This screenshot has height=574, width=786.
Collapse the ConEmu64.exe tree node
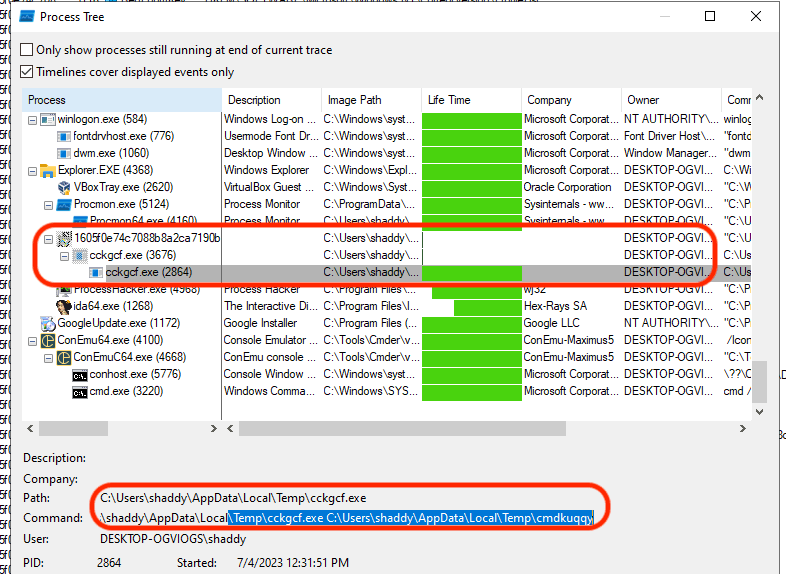point(32,342)
